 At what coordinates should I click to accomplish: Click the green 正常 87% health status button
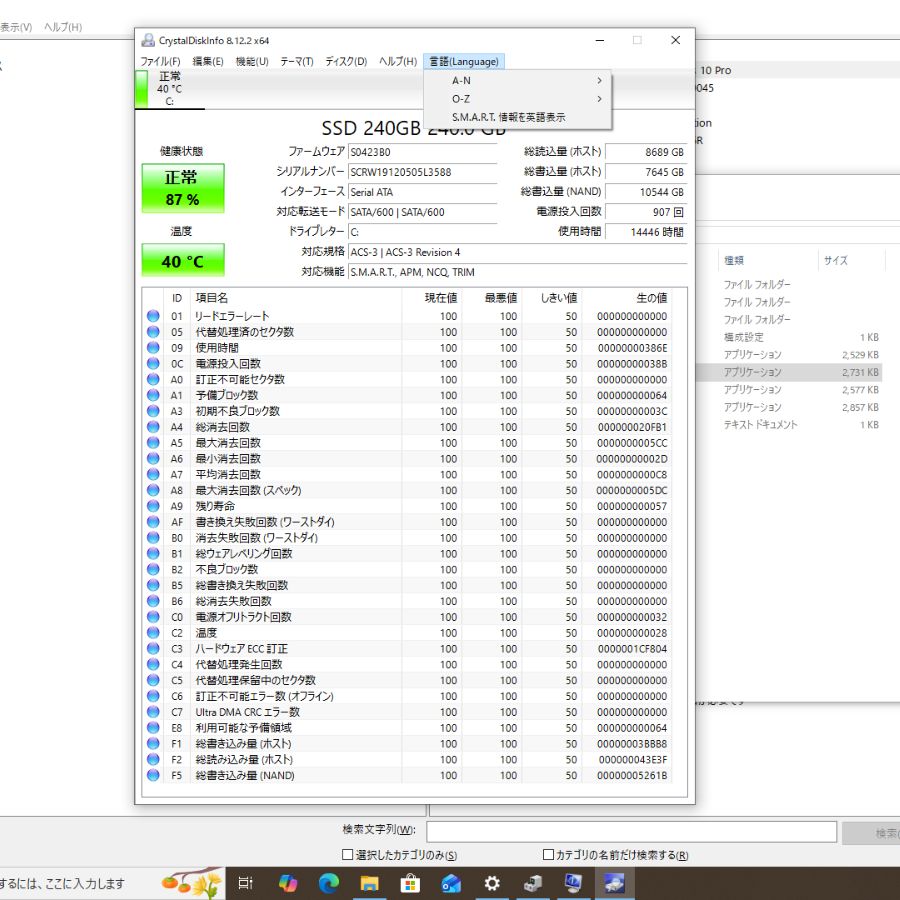(182, 188)
